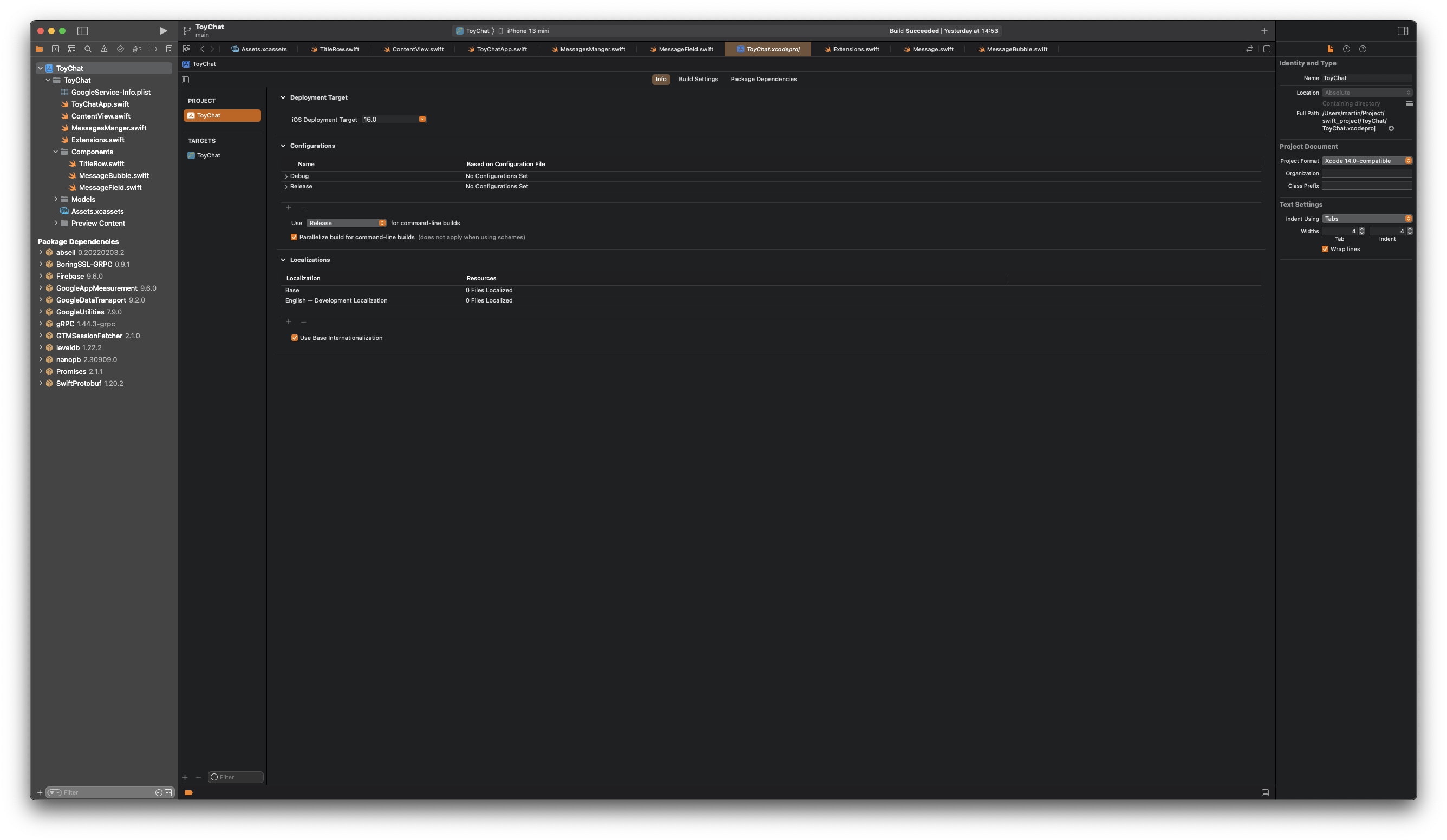Open the Find navigator magnifier icon
The height and width of the screenshot is (840, 1447).
pos(88,49)
